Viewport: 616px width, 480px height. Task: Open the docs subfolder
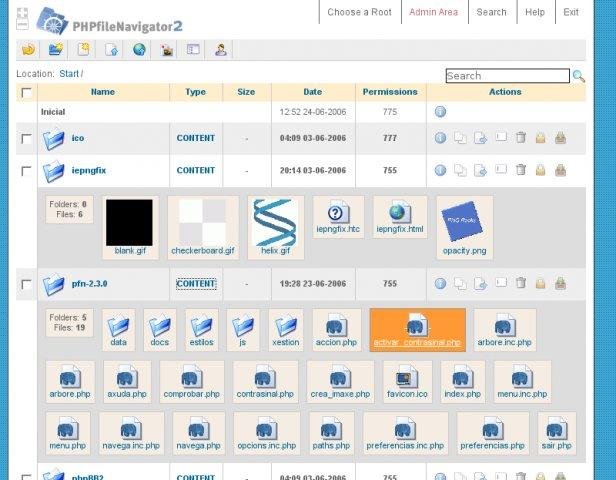[x=160, y=330]
